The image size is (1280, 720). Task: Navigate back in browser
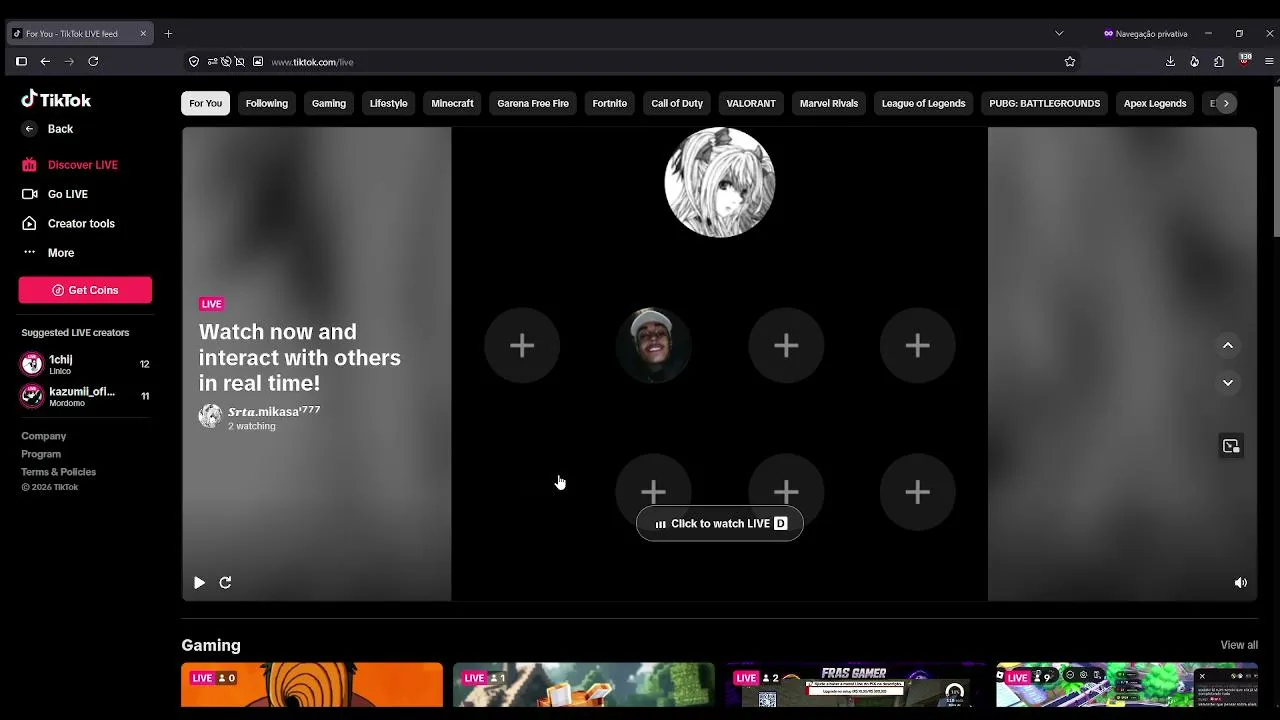tap(45, 62)
